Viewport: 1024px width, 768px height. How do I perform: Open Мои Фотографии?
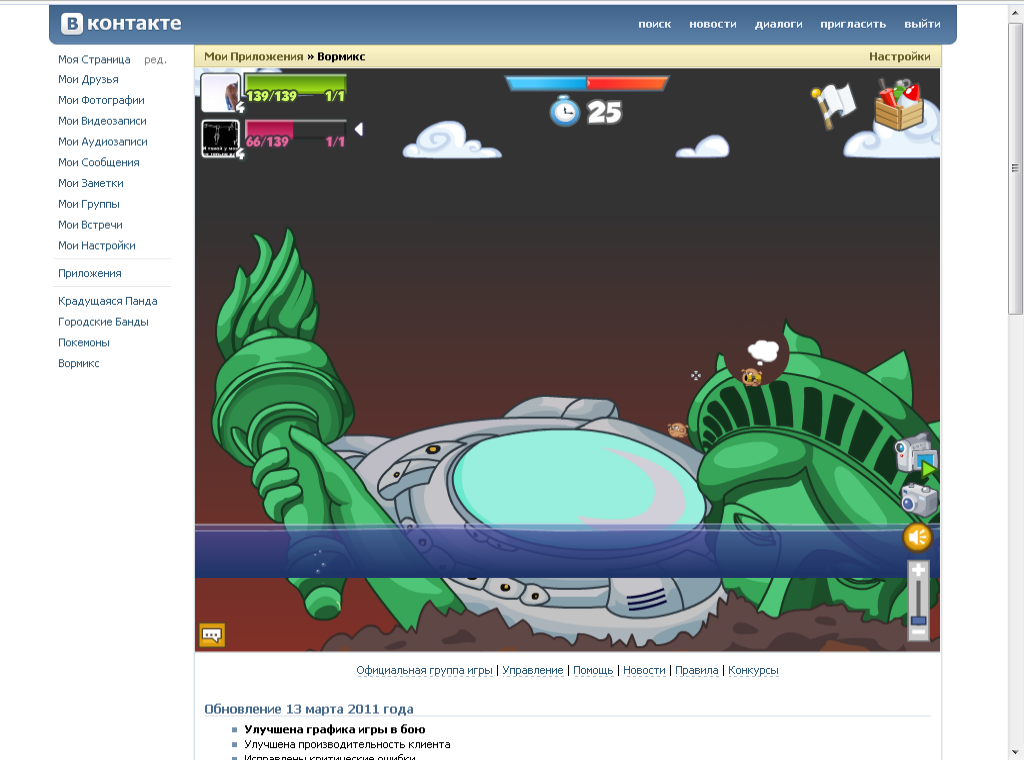point(101,100)
